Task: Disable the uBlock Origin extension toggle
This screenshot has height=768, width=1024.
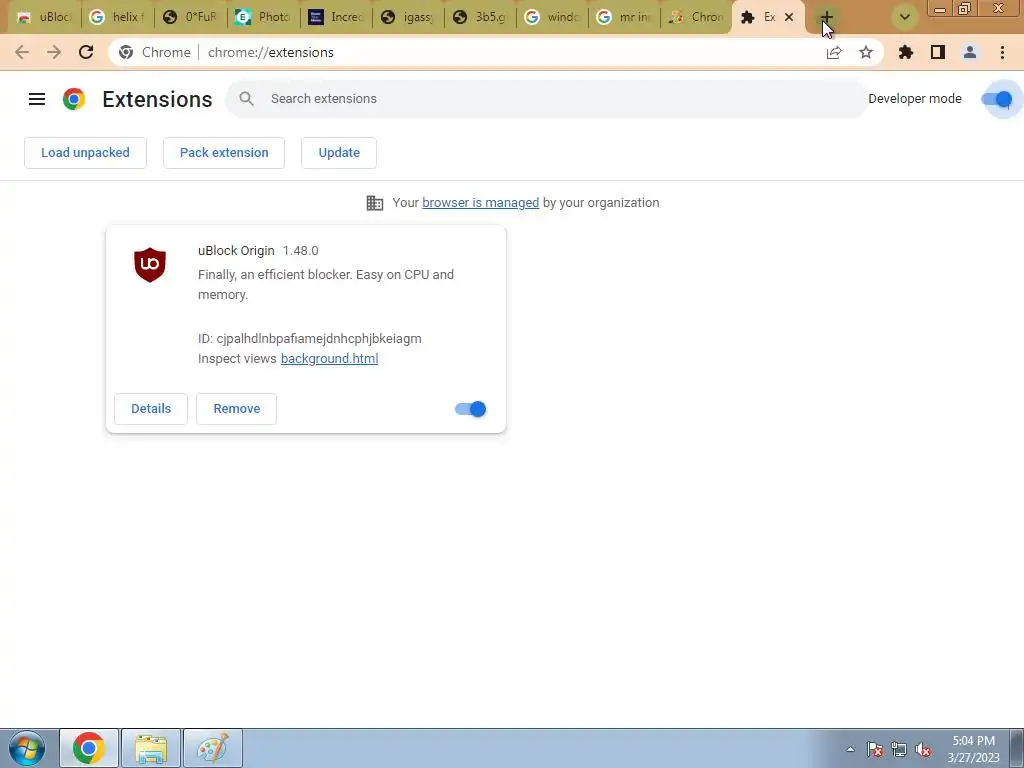Action: [x=470, y=409]
